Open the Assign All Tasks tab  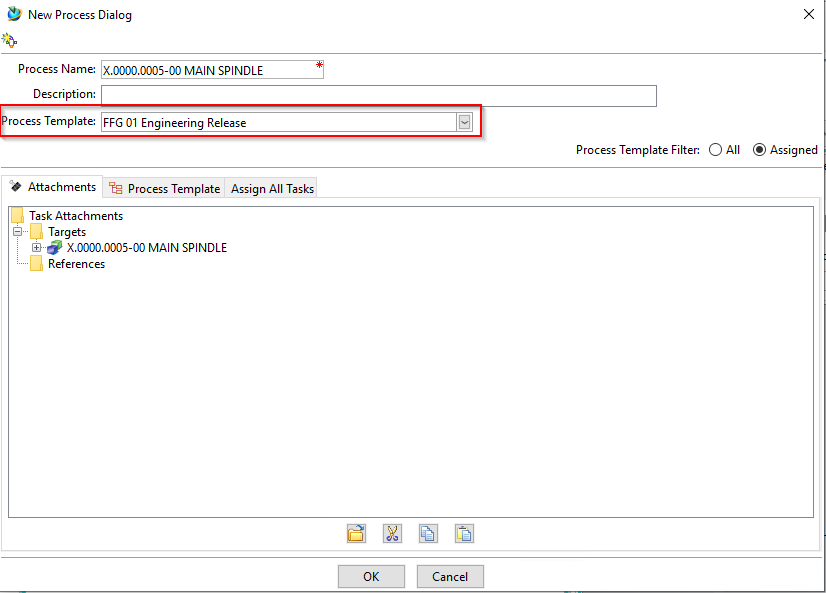click(272, 188)
